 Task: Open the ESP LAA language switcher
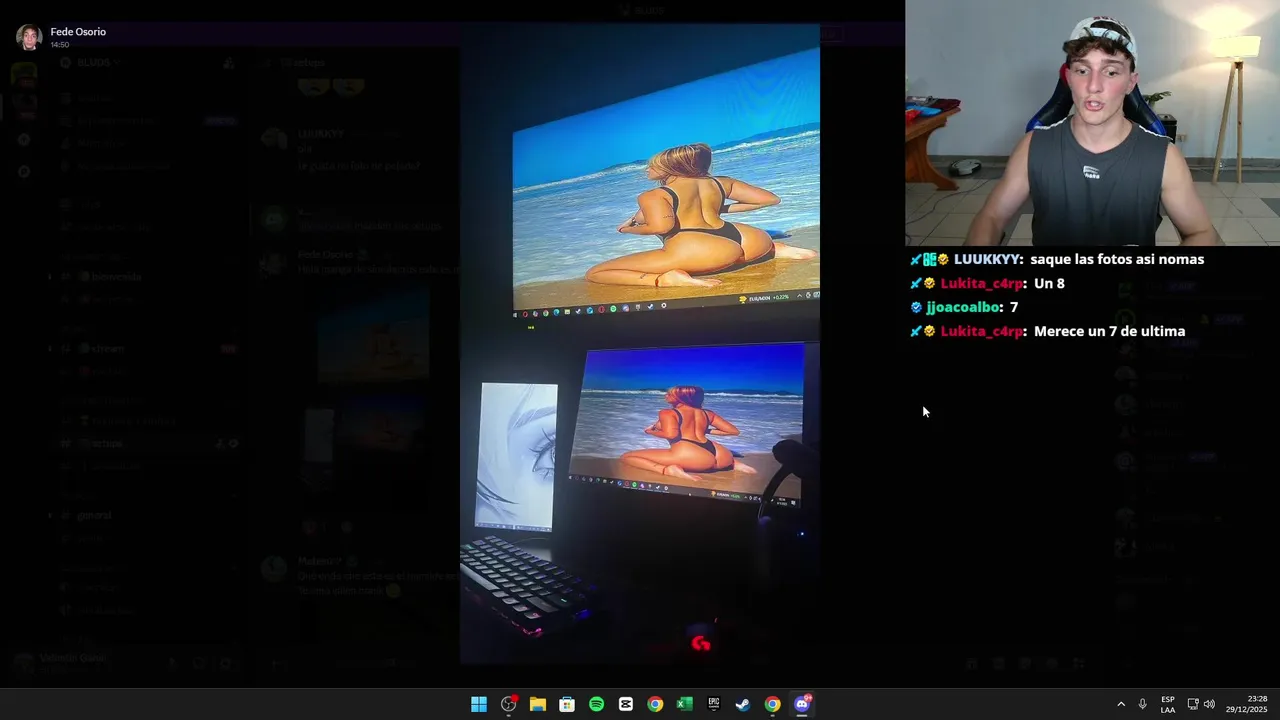[x=1168, y=704]
